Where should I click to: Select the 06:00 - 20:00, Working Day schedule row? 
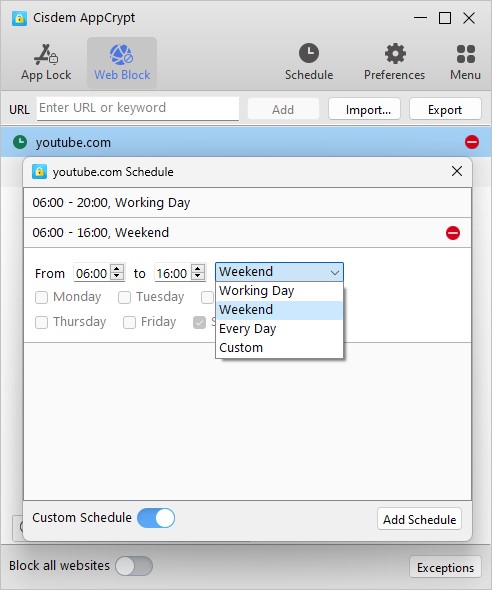(x=248, y=202)
